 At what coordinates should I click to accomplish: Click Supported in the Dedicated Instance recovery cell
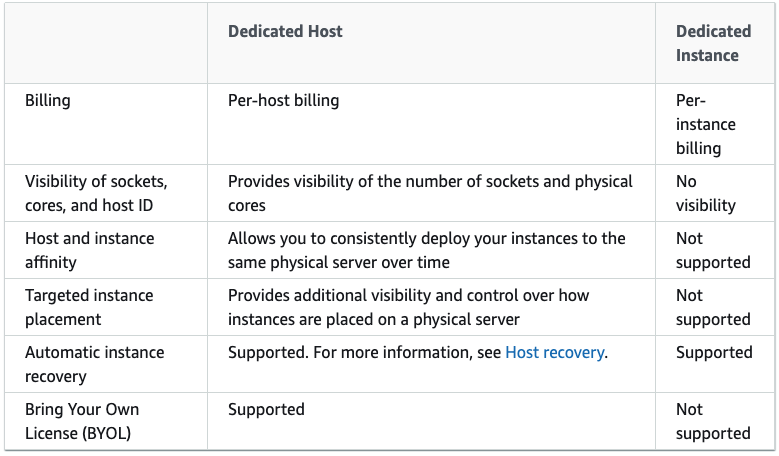click(713, 353)
